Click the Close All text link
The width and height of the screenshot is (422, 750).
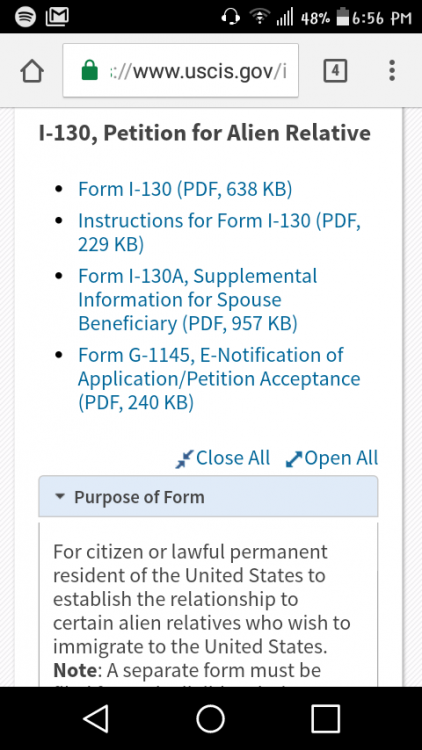[233, 458]
